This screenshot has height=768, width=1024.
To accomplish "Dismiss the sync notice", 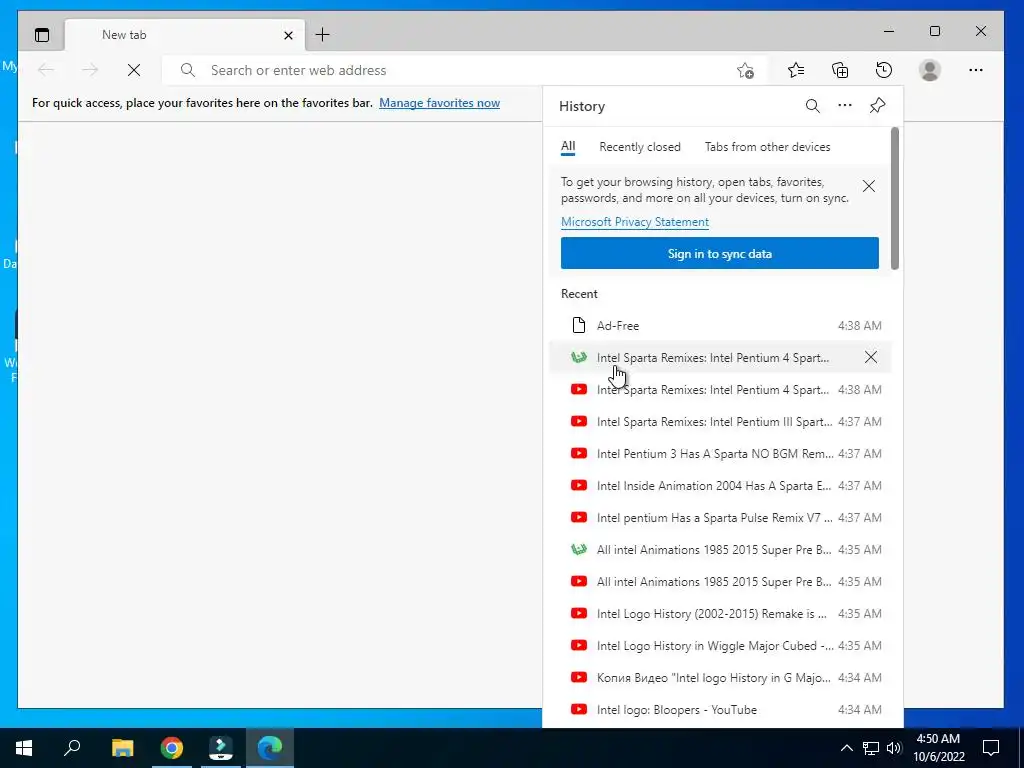I will (x=869, y=186).
